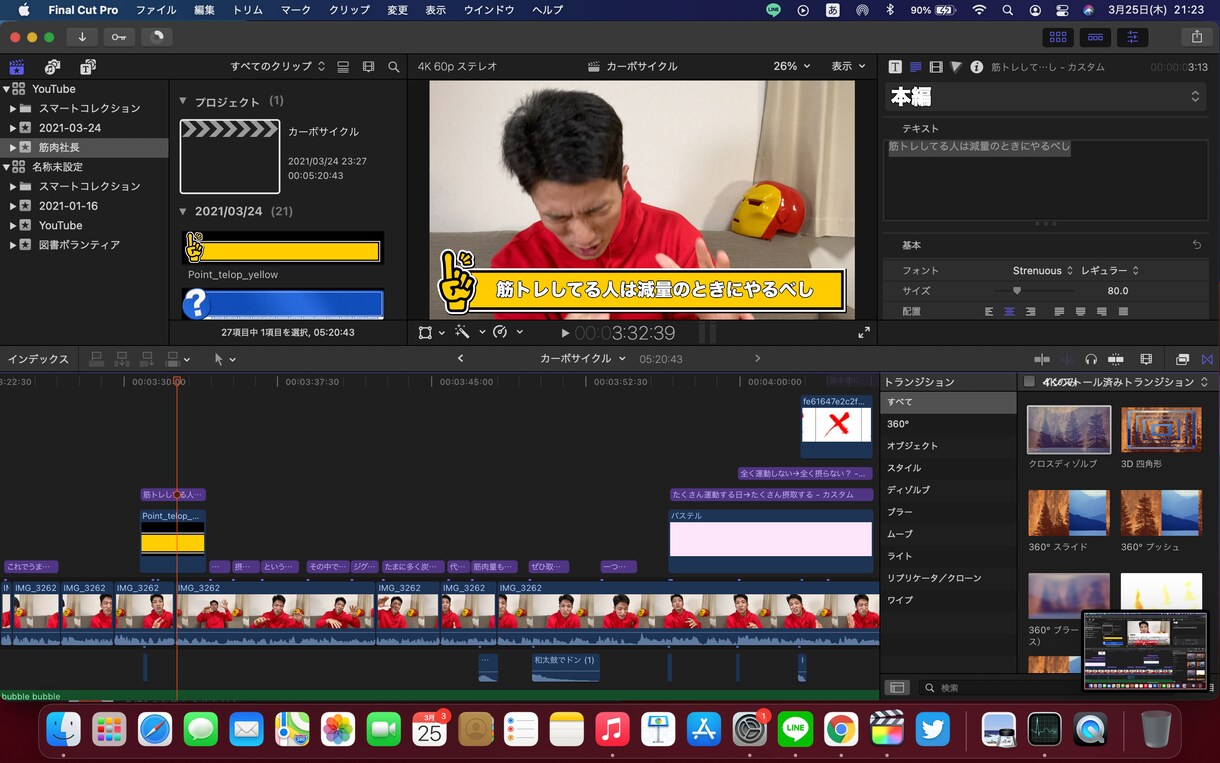Open the ファイル menu
Viewport: 1220px width, 763px height.
click(155, 10)
